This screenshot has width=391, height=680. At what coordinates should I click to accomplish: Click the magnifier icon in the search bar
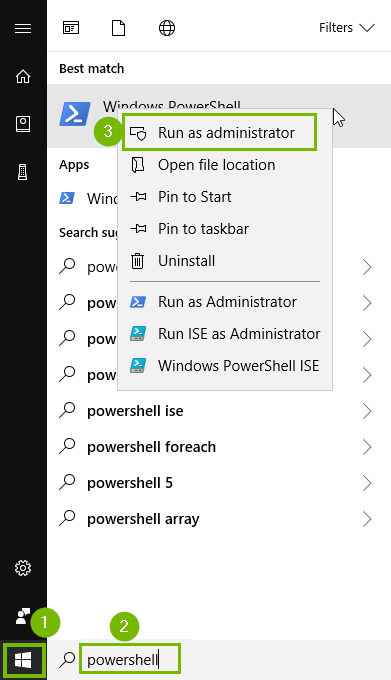pos(67,660)
